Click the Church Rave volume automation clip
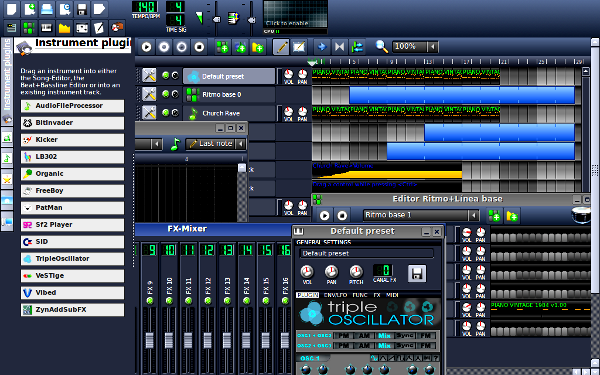600x375 pixels. click(x=387, y=171)
